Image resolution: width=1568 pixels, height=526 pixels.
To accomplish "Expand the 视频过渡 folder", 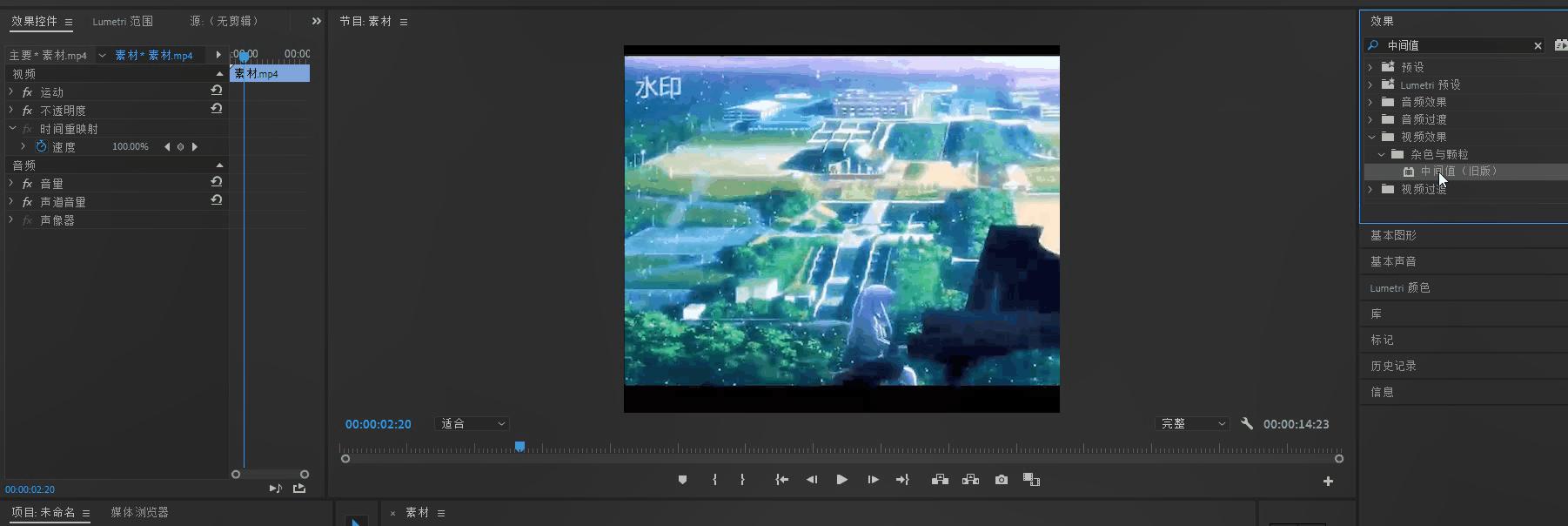I will point(1370,189).
